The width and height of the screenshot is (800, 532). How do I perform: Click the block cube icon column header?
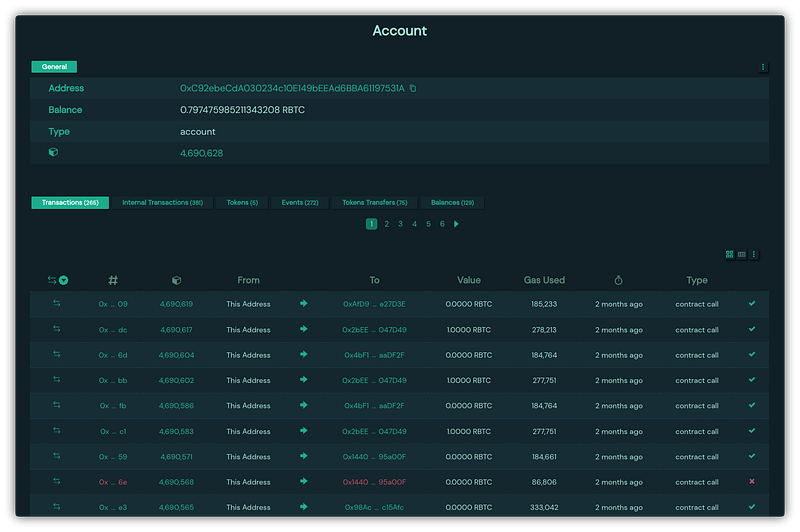pos(176,281)
